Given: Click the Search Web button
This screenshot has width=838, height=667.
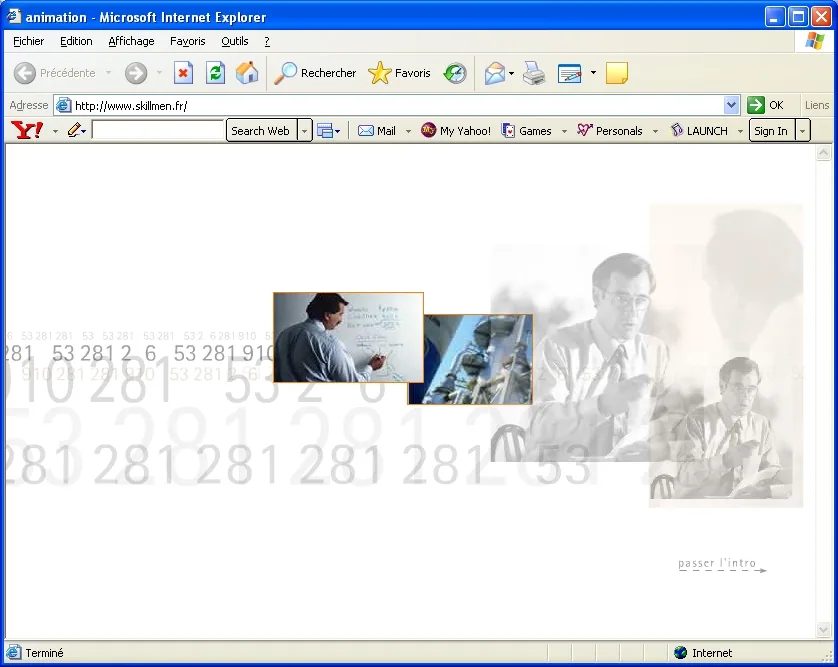Looking at the screenshot, I should (x=260, y=131).
